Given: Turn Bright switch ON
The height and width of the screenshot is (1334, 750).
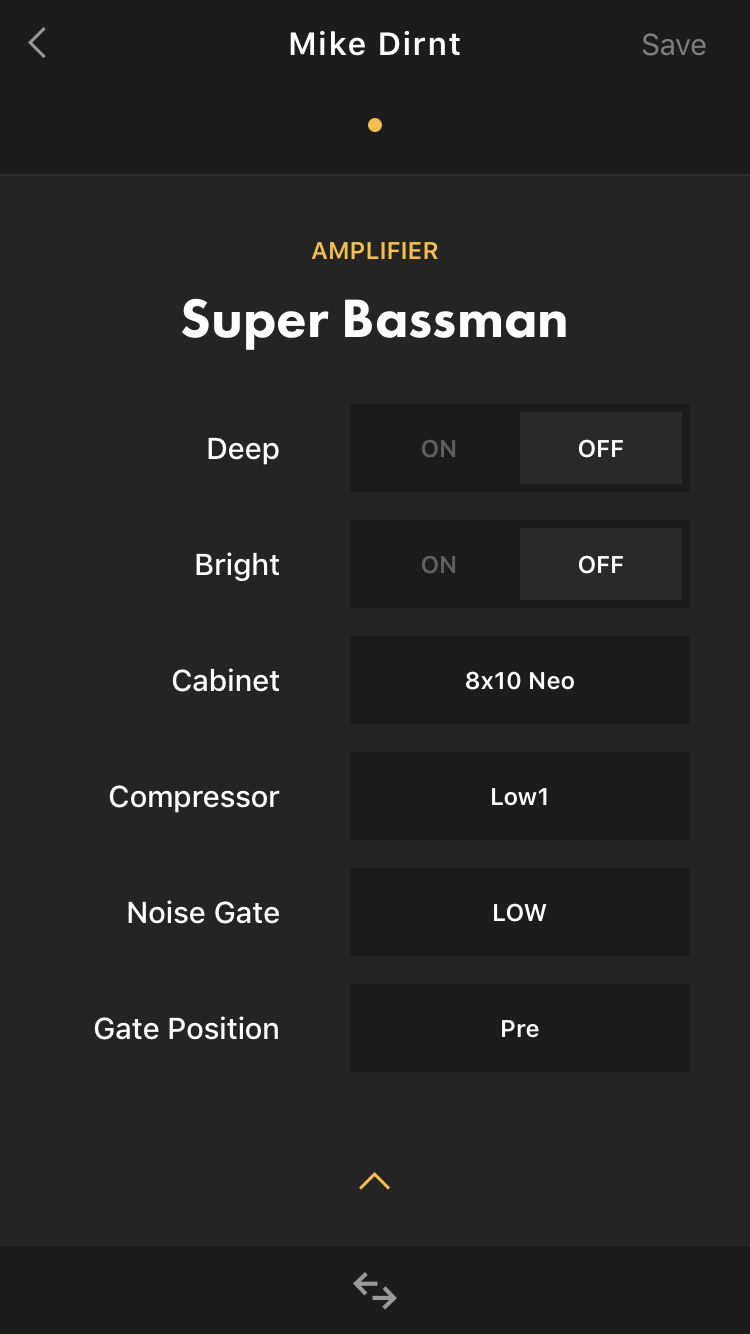Looking at the screenshot, I should click(x=439, y=564).
